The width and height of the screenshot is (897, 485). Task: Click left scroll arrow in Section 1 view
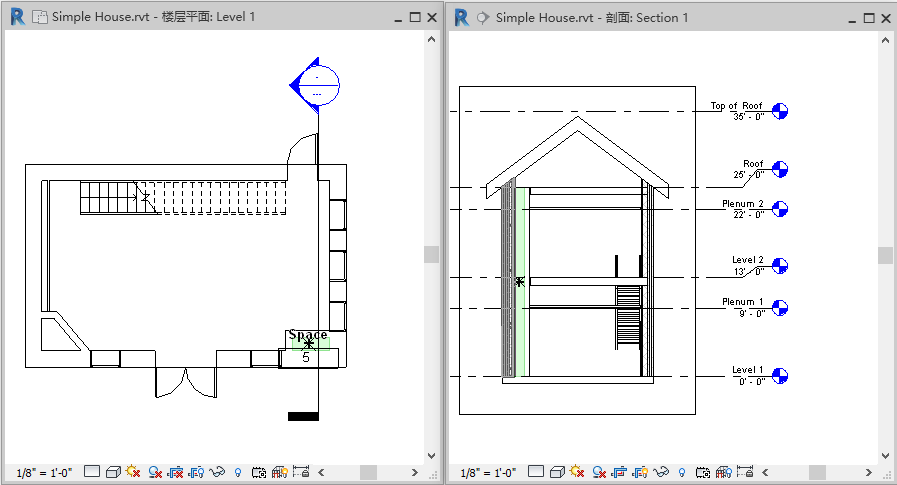point(765,472)
